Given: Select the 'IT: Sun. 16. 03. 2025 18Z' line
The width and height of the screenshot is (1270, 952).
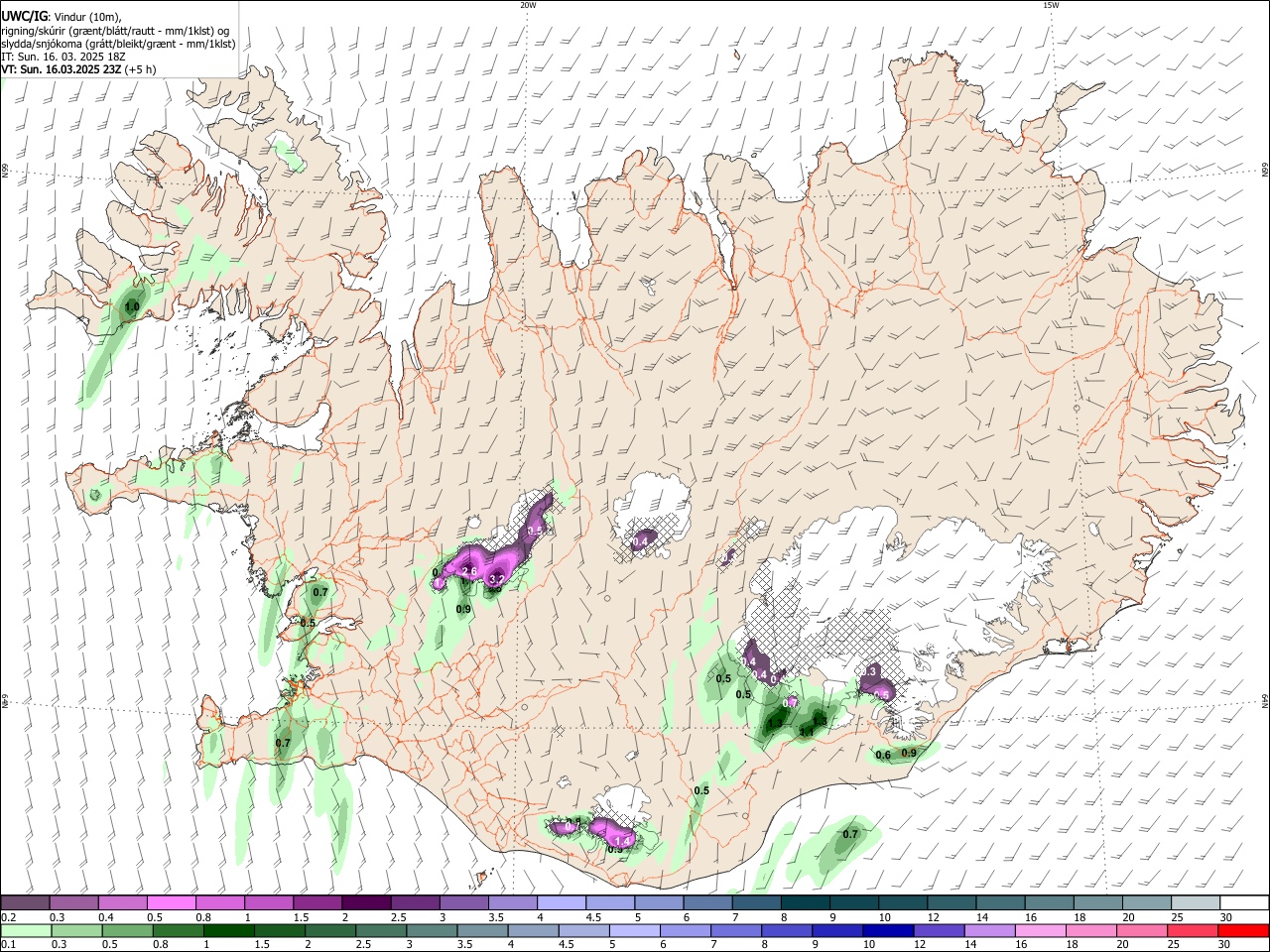Looking at the screenshot, I should pos(63,57).
